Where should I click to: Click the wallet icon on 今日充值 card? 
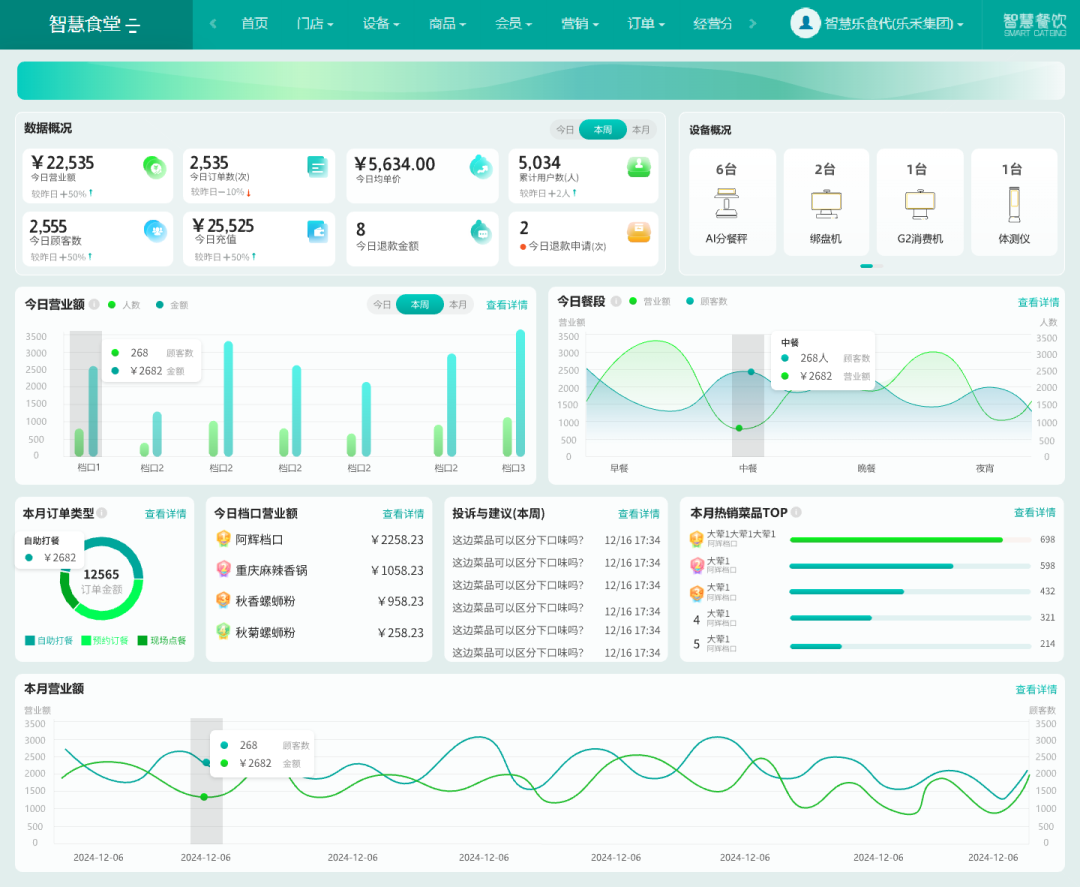pos(317,231)
